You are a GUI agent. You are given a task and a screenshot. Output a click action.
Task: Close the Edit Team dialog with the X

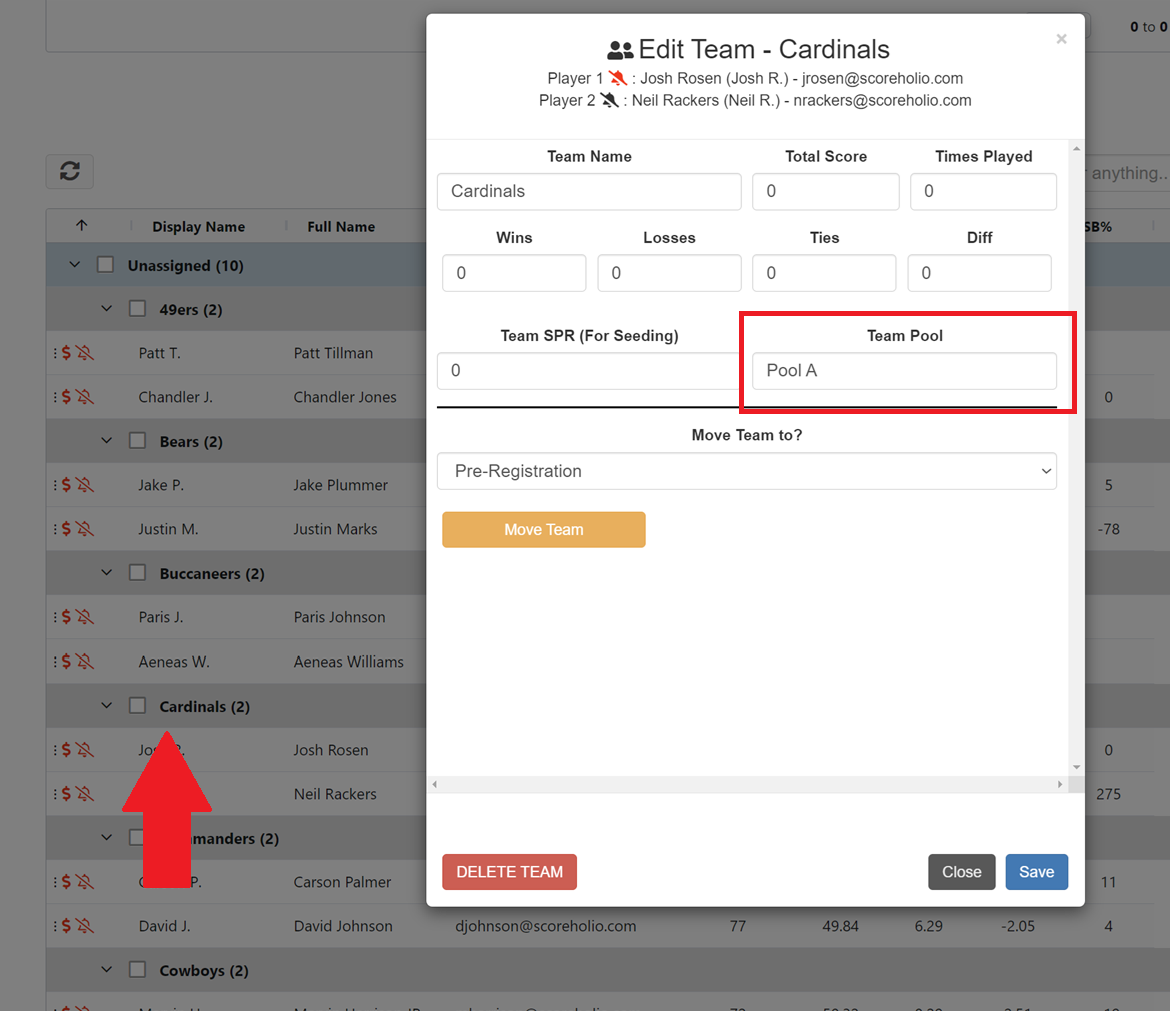(x=1061, y=39)
